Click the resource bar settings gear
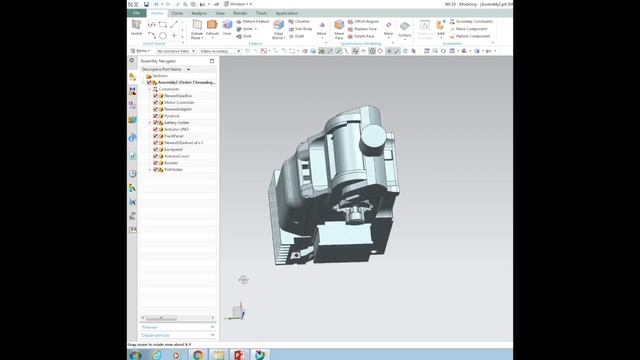The width and height of the screenshot is (640, 360). [x=132, y=60]
